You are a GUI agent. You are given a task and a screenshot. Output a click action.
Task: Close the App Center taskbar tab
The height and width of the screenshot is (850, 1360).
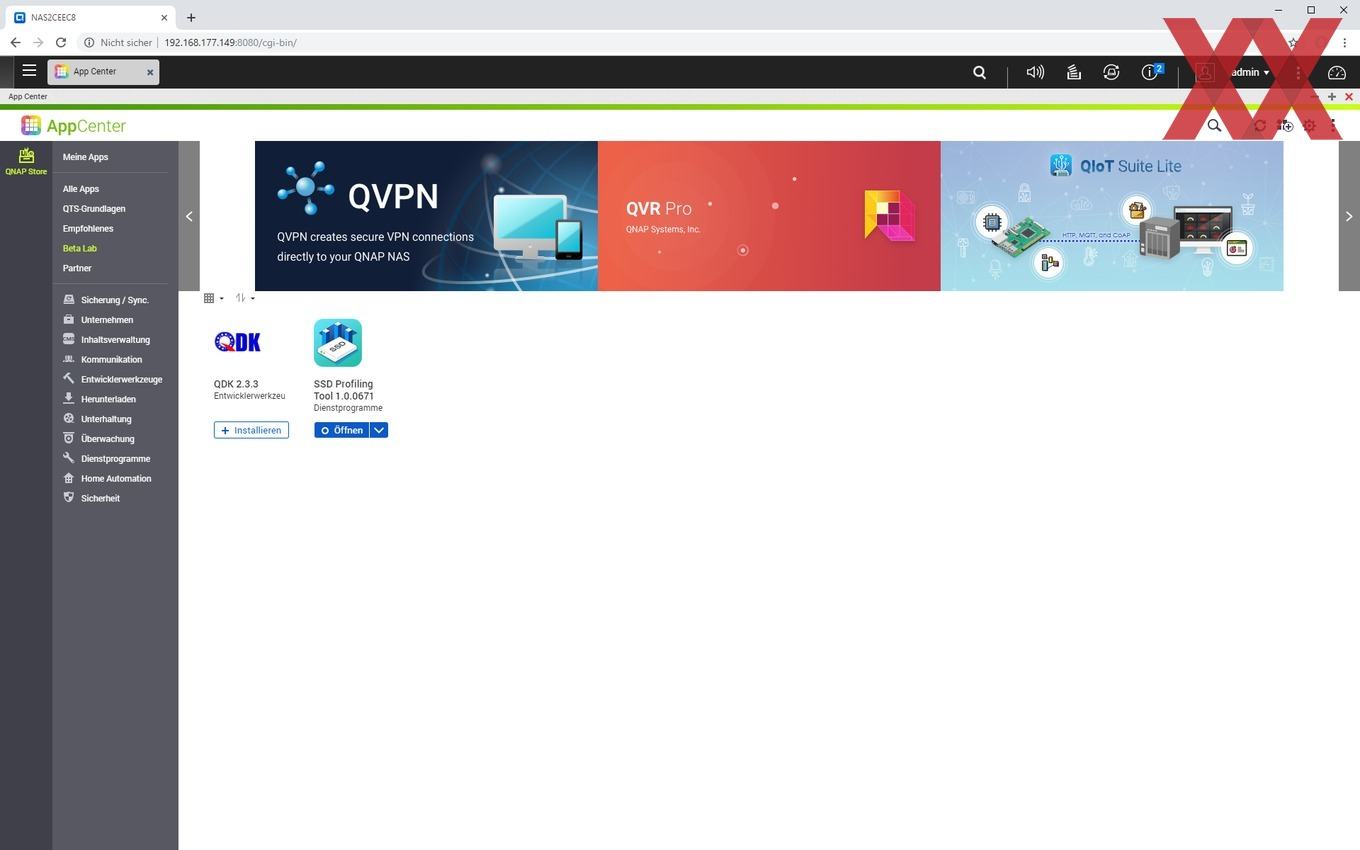pyautogui.click(x=150, y=72)
